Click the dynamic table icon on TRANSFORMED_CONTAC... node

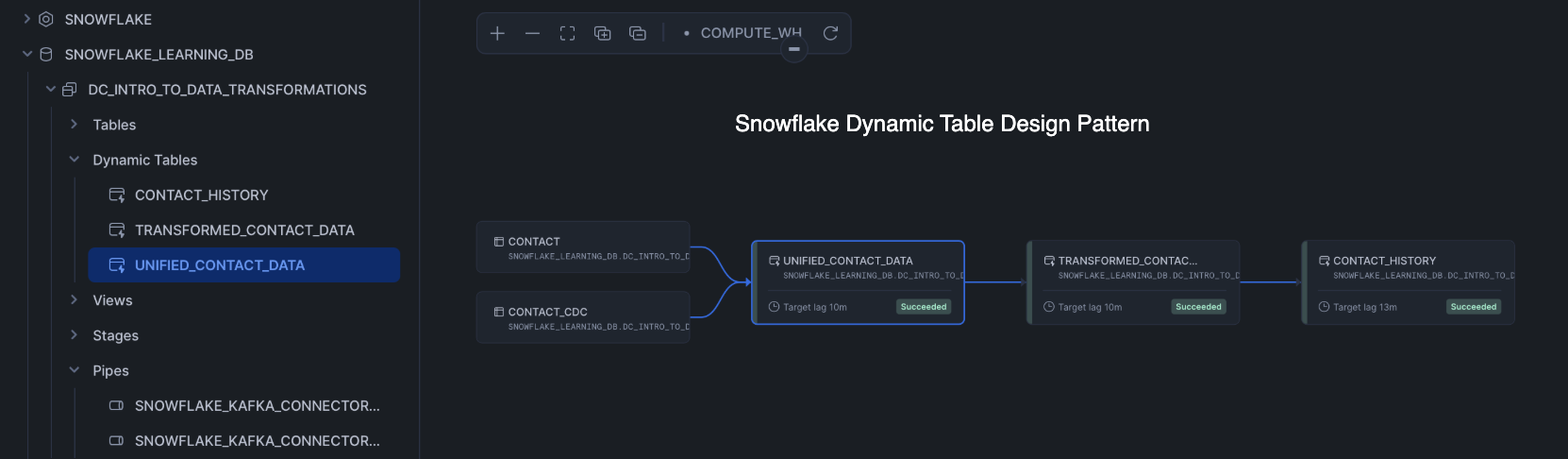pyautogui.click(x=1049, y=261)
